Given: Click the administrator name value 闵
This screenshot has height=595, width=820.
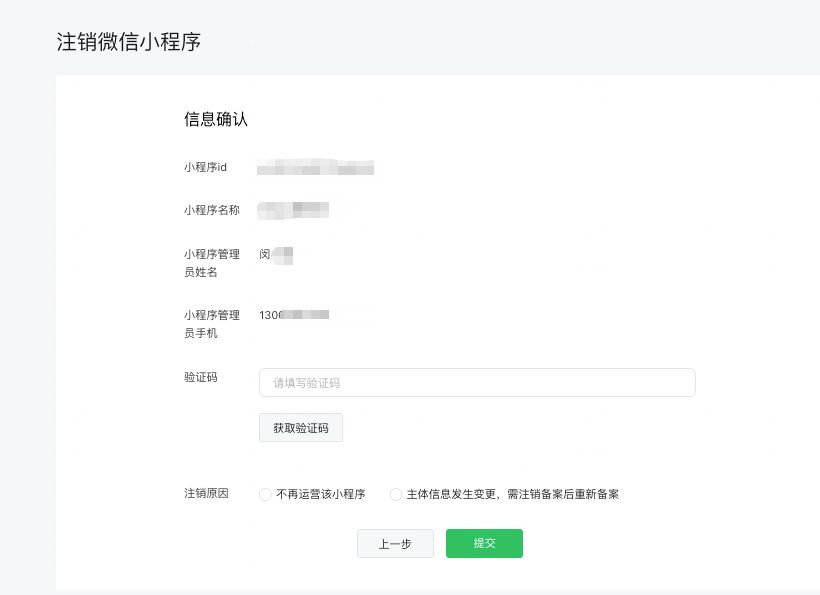Looking at the screenshot, I should [x=276, y=255].
